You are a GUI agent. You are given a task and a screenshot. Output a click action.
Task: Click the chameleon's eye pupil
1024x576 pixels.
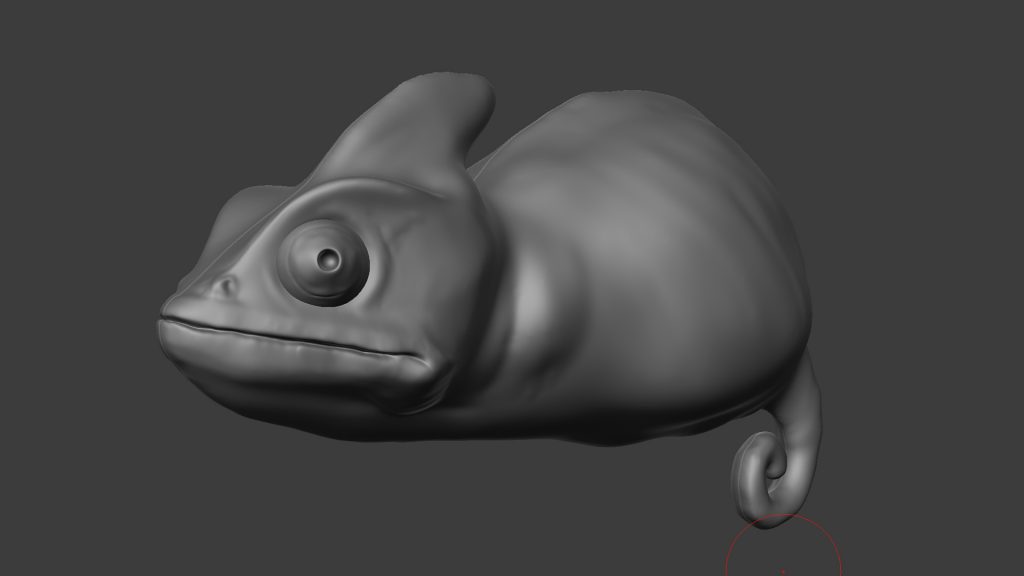click(328, 259)
